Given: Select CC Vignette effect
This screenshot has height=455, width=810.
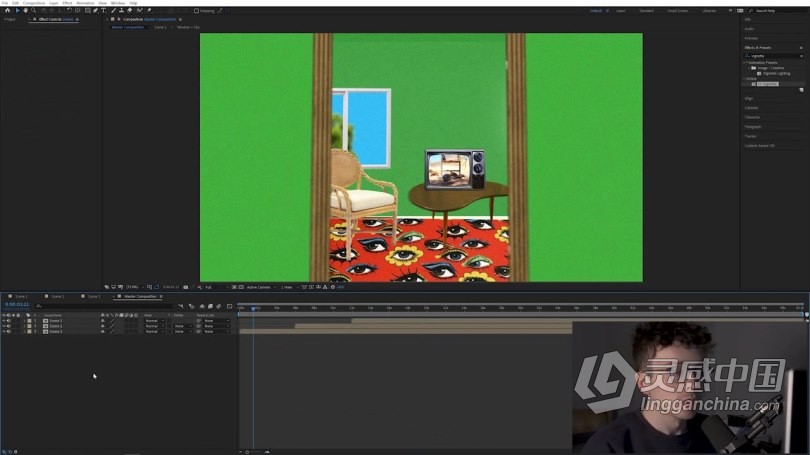Looking at the screenshot, I should tap(766, 84).
